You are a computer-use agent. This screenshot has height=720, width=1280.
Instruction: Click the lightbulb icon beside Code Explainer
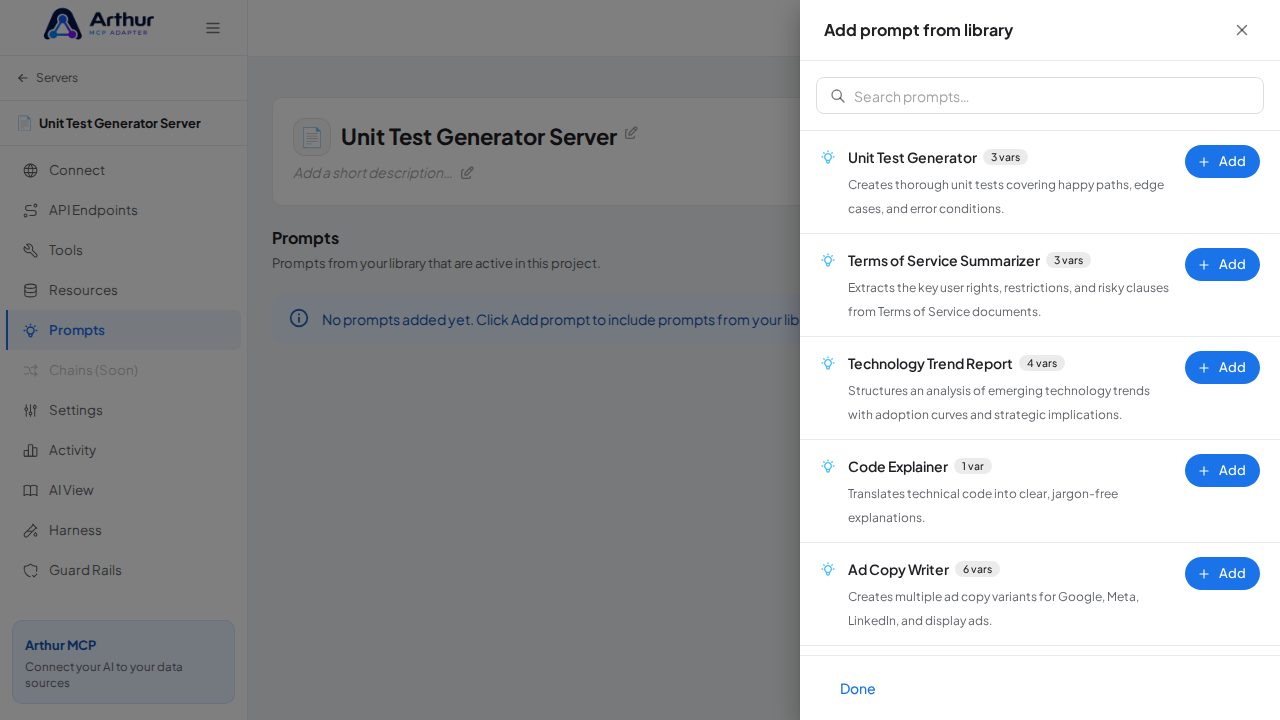pyautogui.click(x=828, y=466)
